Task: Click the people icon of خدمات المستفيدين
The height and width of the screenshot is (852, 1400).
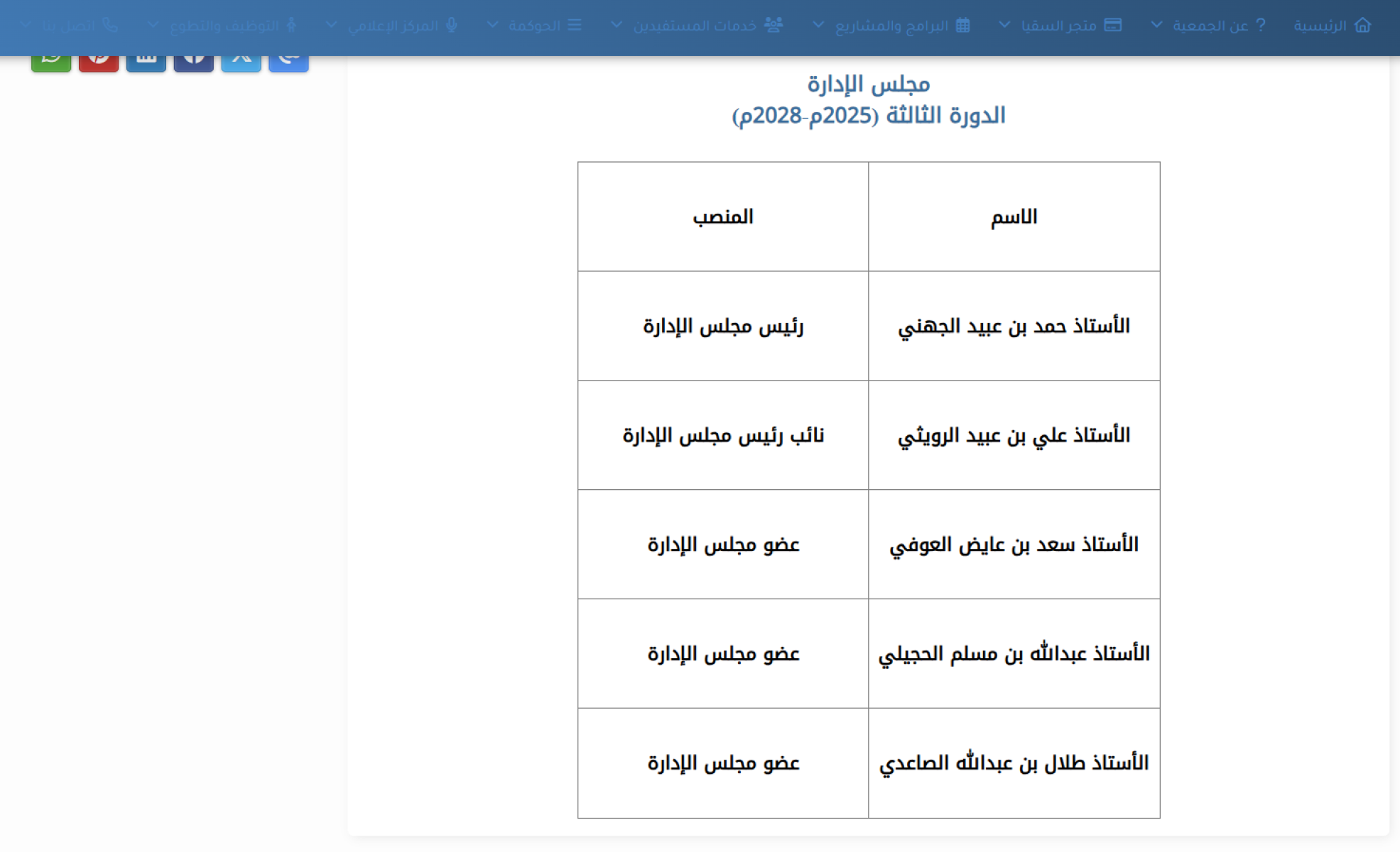Action: click(x=774, y=26)
